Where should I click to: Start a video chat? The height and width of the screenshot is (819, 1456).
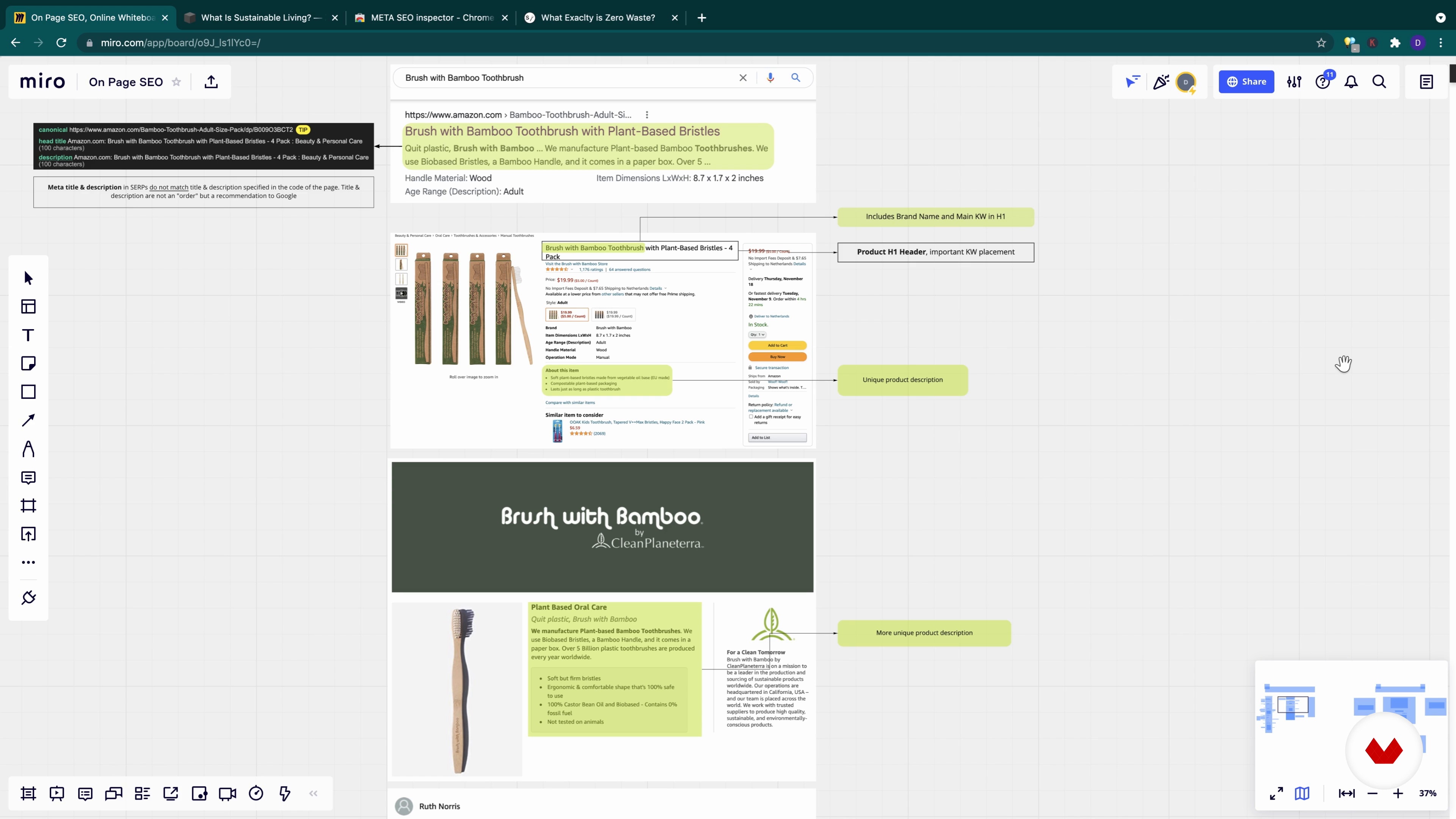pyautogui.click(x=228, y=794)
